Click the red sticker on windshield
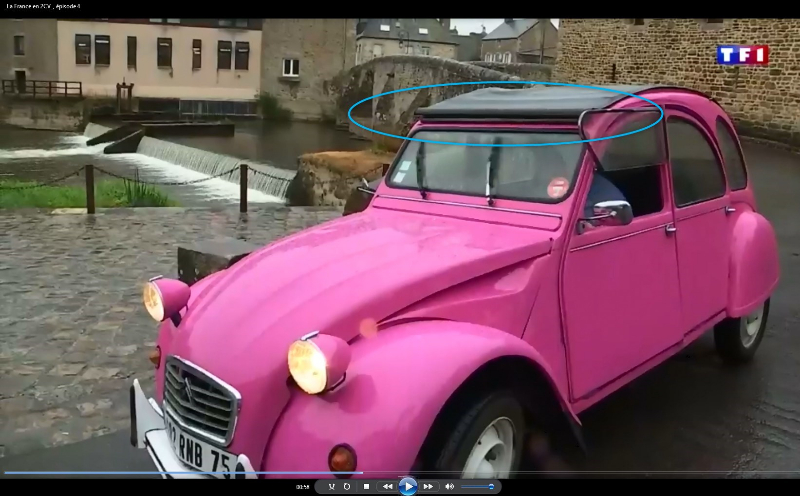This screenshot has height=496, width=800. [558, 186]
